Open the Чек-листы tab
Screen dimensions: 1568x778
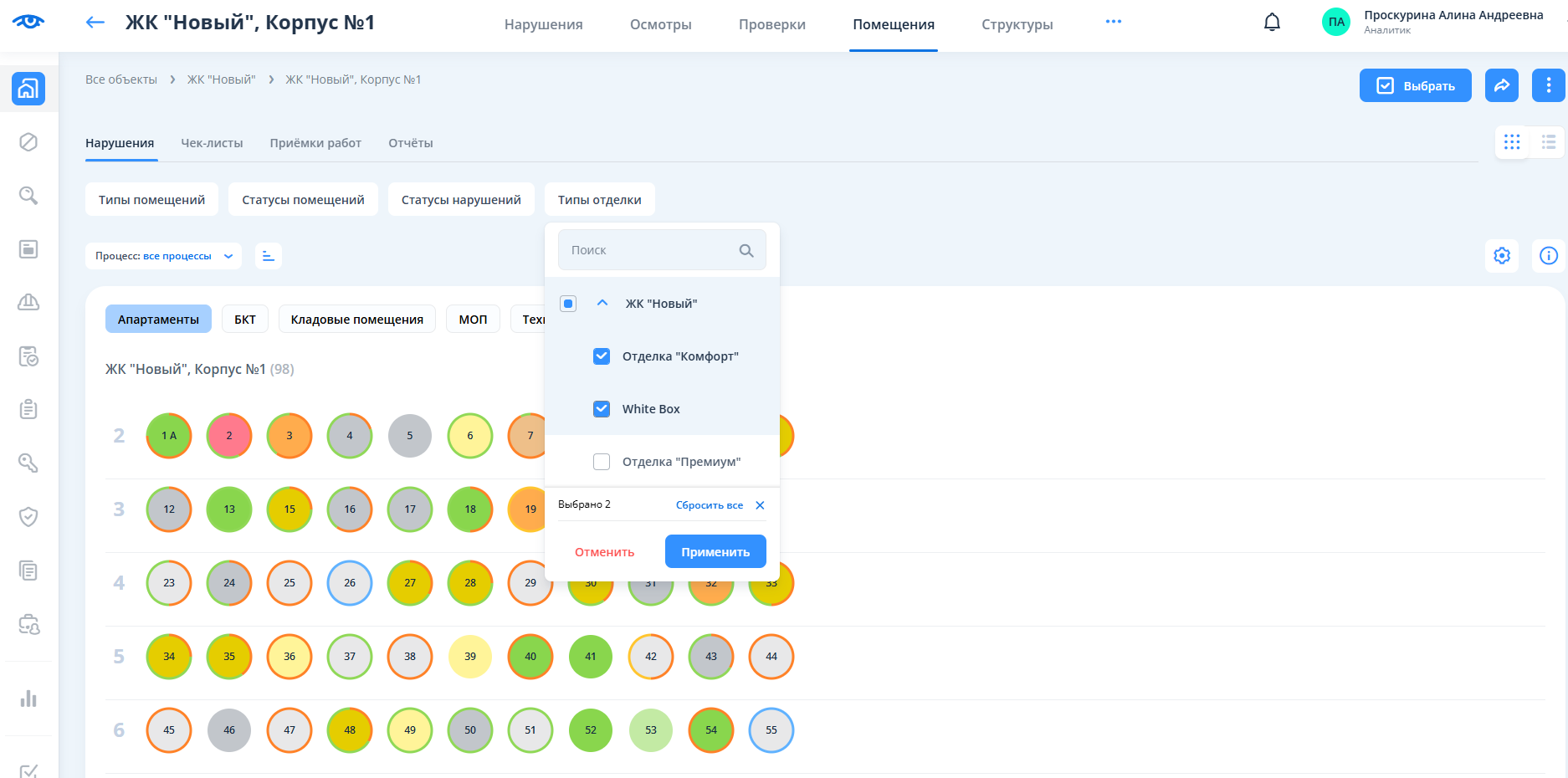pyautogui.click(x=212, y=143)
